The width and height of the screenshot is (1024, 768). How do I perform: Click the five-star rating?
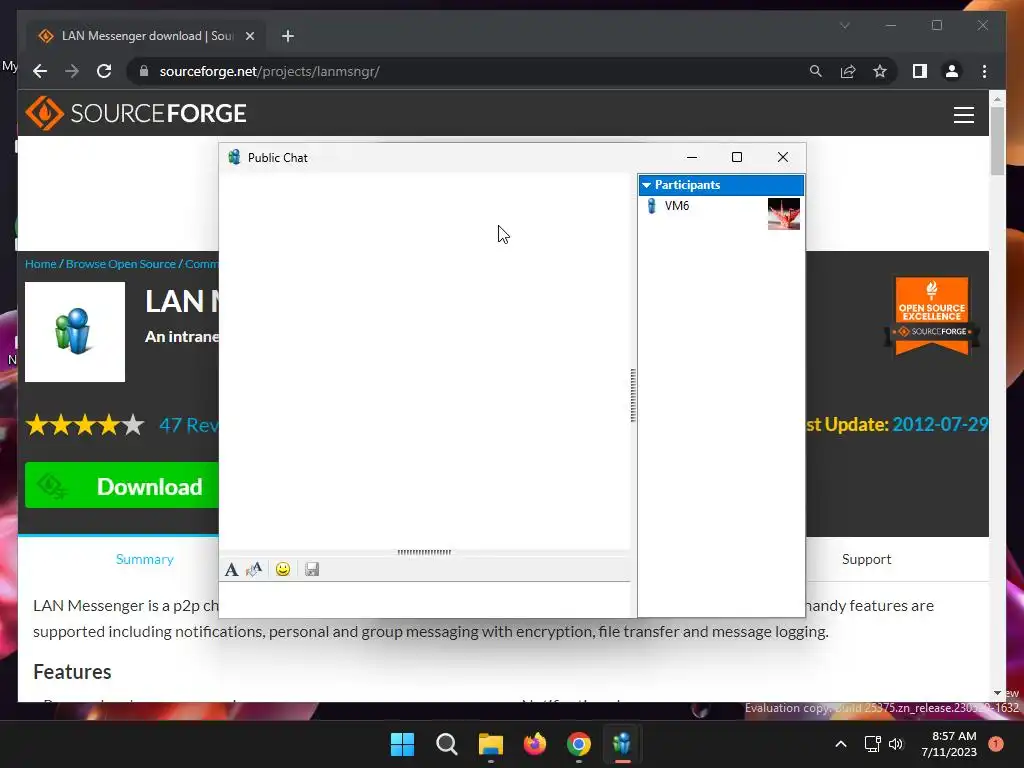click(x=85, y=425)
